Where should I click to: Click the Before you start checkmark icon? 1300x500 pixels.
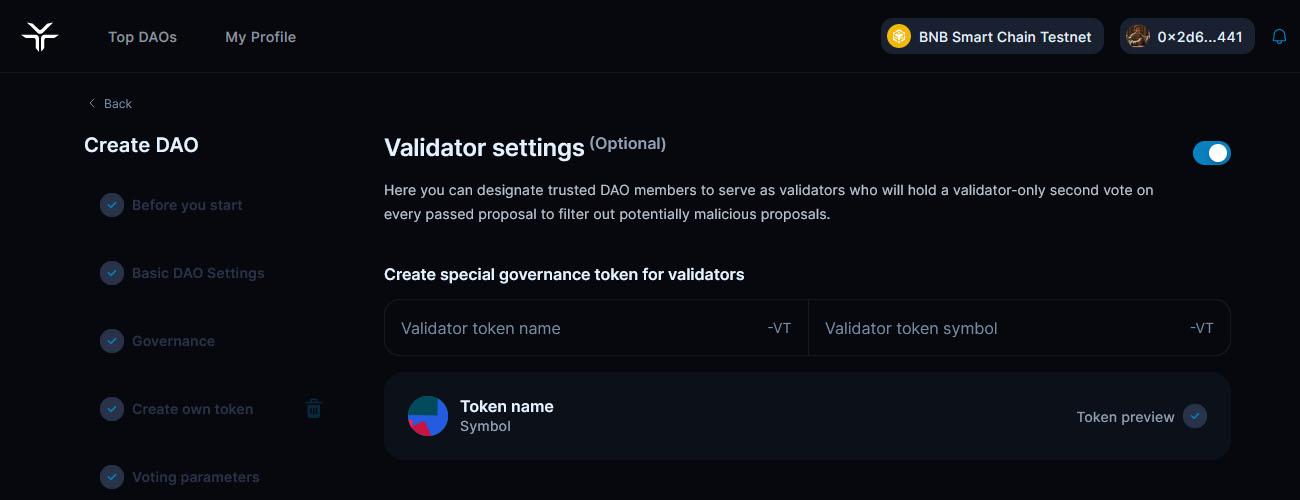[112, 205]
